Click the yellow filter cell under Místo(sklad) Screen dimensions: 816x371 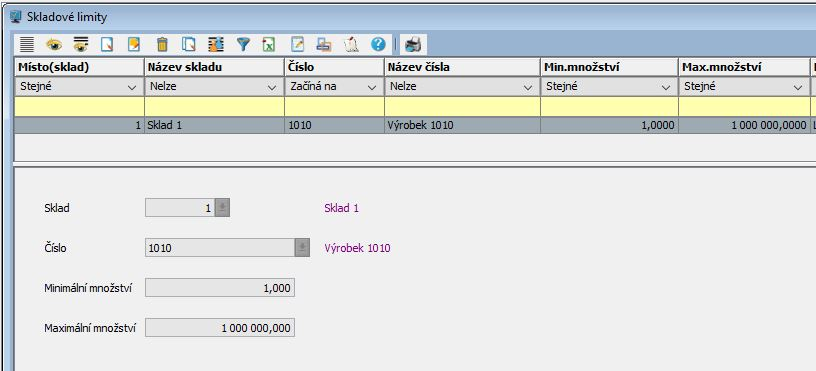click(x=79, y=107)
